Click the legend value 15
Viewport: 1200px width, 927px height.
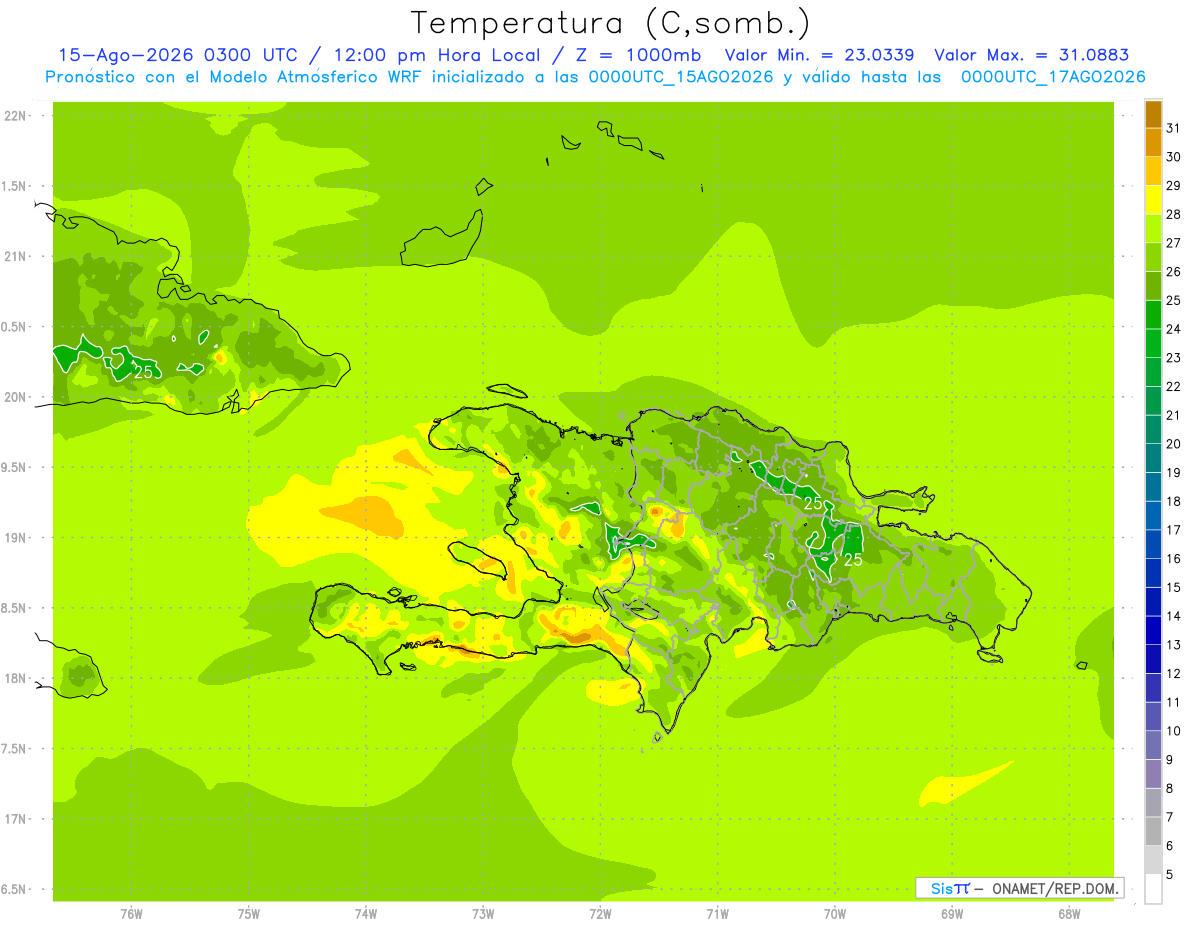coord(1174,587)
